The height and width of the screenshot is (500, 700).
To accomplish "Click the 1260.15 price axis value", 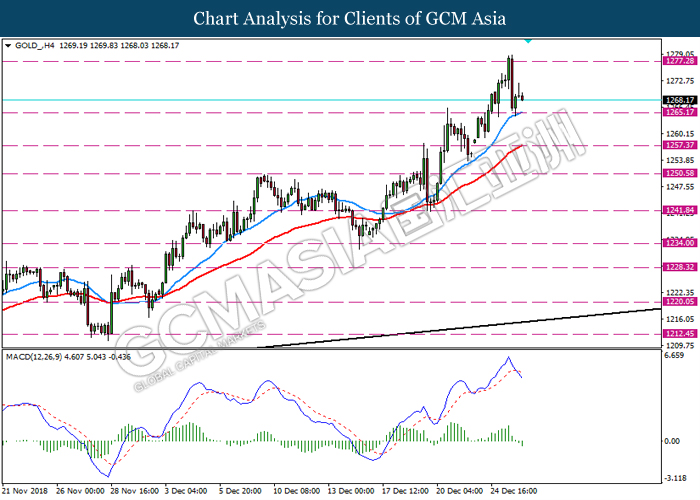I will pos(680,134).
